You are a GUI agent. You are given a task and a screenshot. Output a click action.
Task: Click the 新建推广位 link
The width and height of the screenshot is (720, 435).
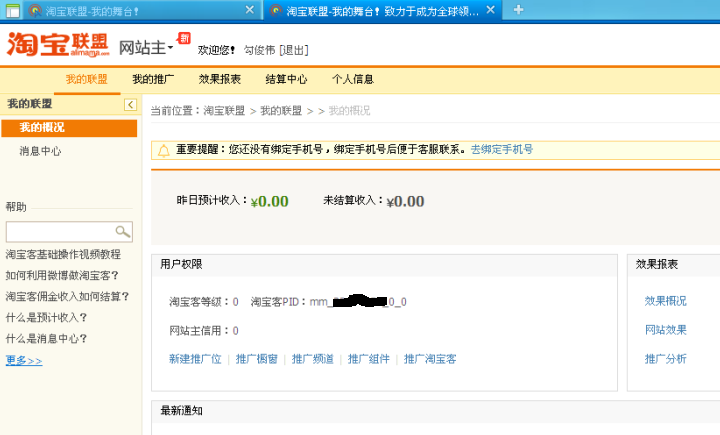[195, 359]
